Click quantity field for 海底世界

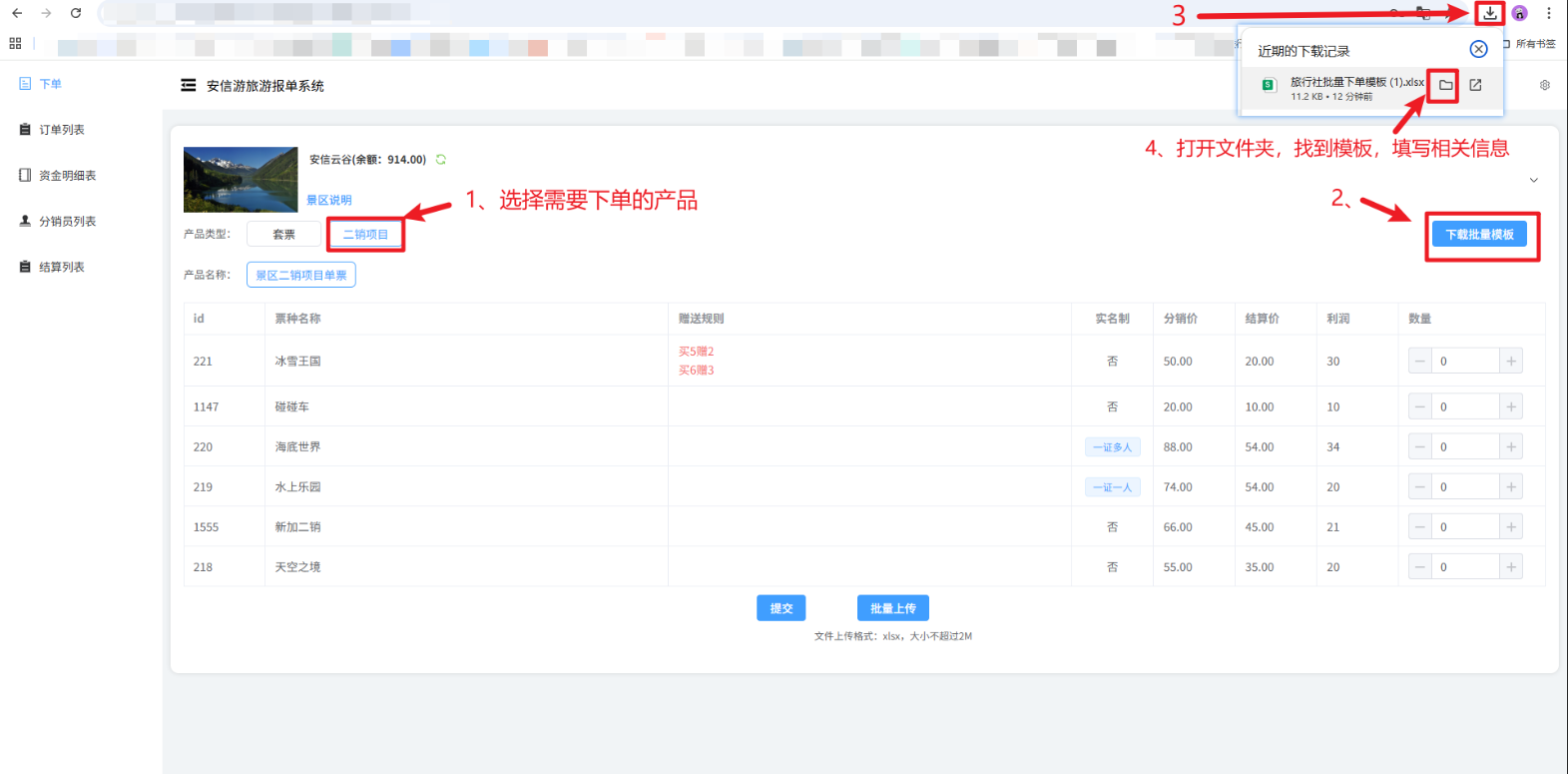pos(1466,446)
